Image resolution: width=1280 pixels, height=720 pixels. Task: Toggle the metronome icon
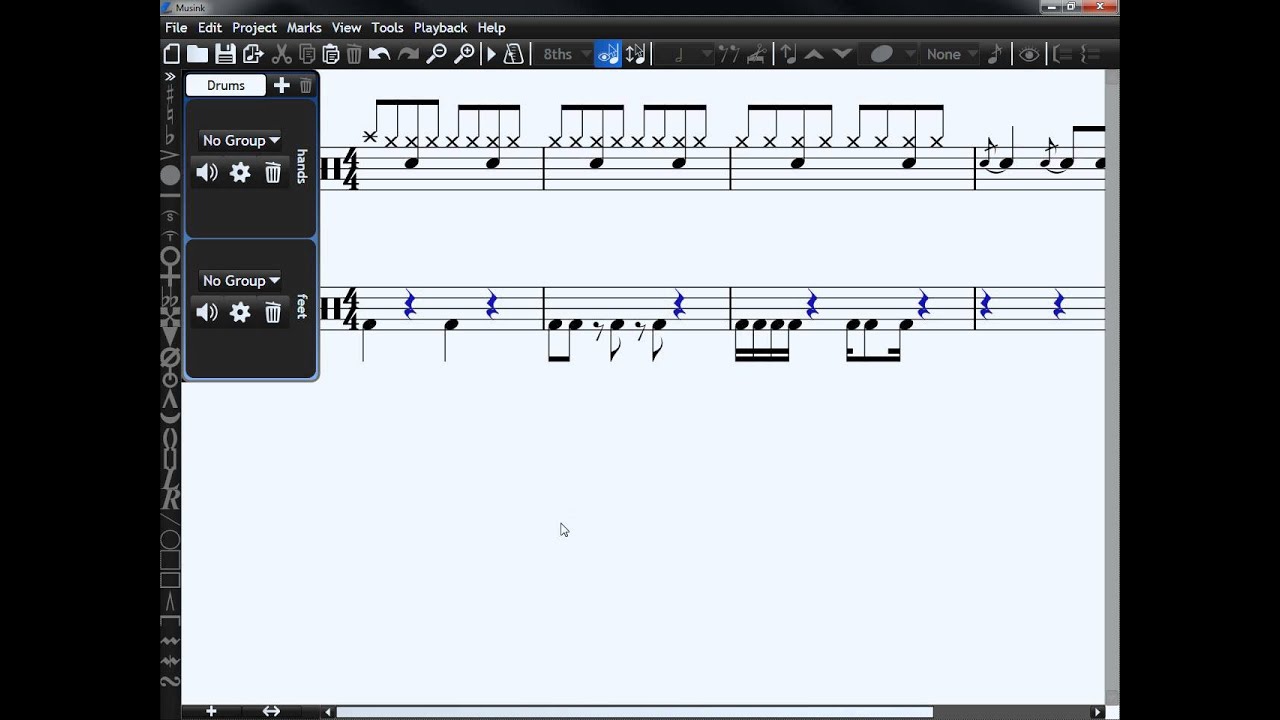[x=513, y=54]
